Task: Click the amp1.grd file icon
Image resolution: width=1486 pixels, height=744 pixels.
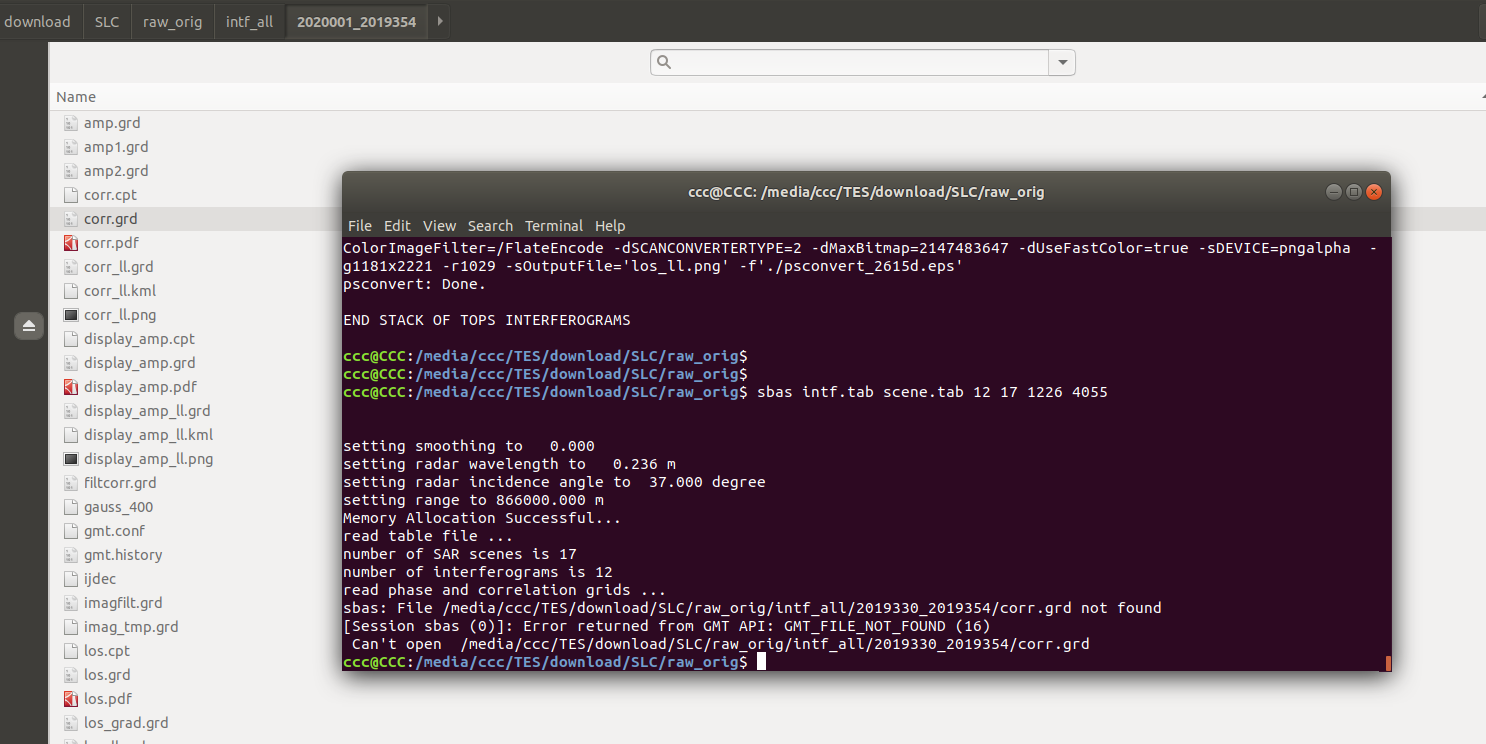Action: point(70,147)
